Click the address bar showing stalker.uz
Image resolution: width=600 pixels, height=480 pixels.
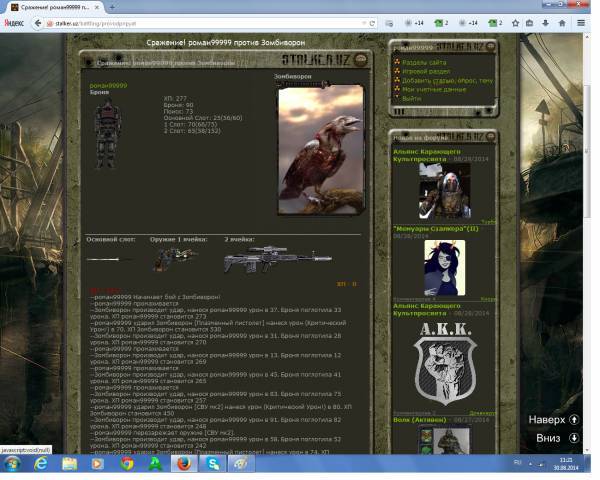coord(207,23)
